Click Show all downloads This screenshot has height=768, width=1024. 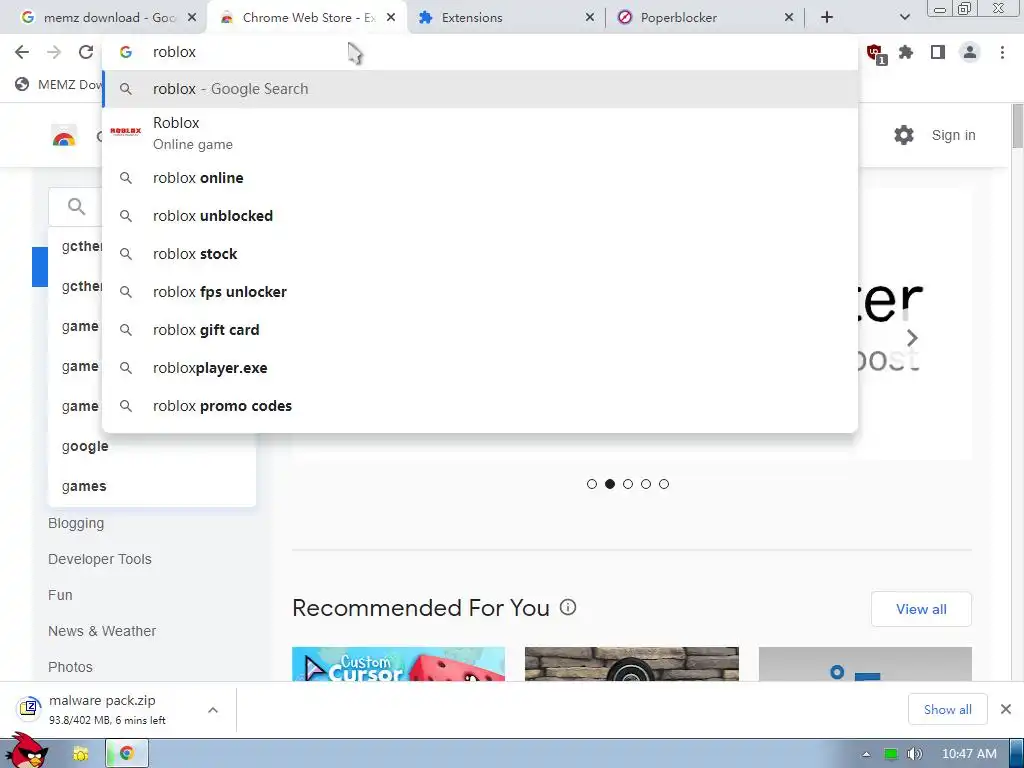947,709
